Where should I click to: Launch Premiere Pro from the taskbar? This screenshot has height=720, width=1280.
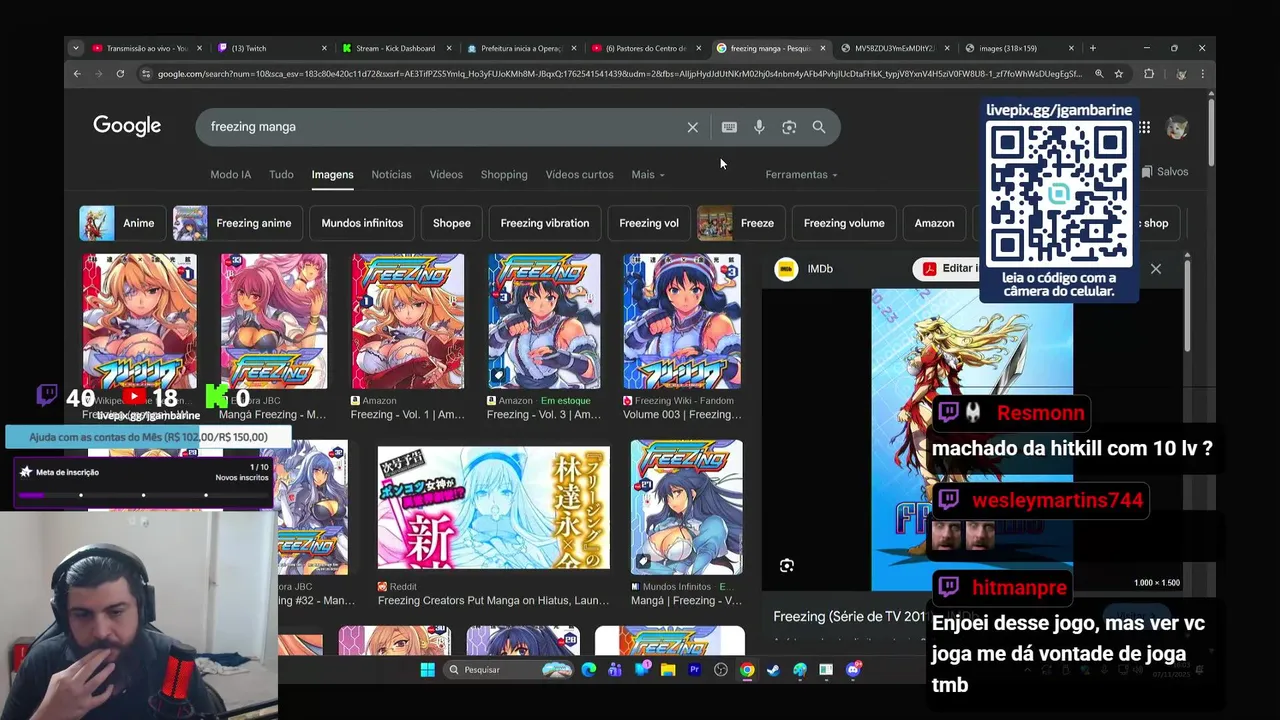694,670
